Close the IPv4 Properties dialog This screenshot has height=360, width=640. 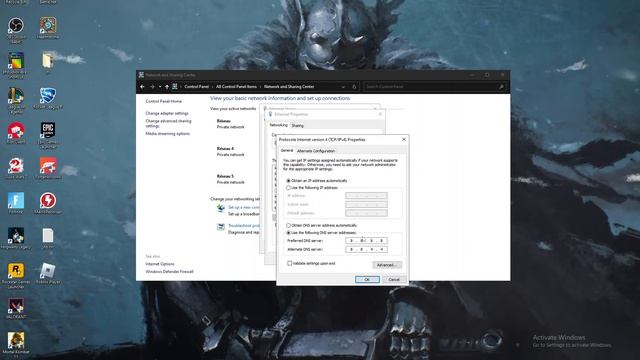404,140
